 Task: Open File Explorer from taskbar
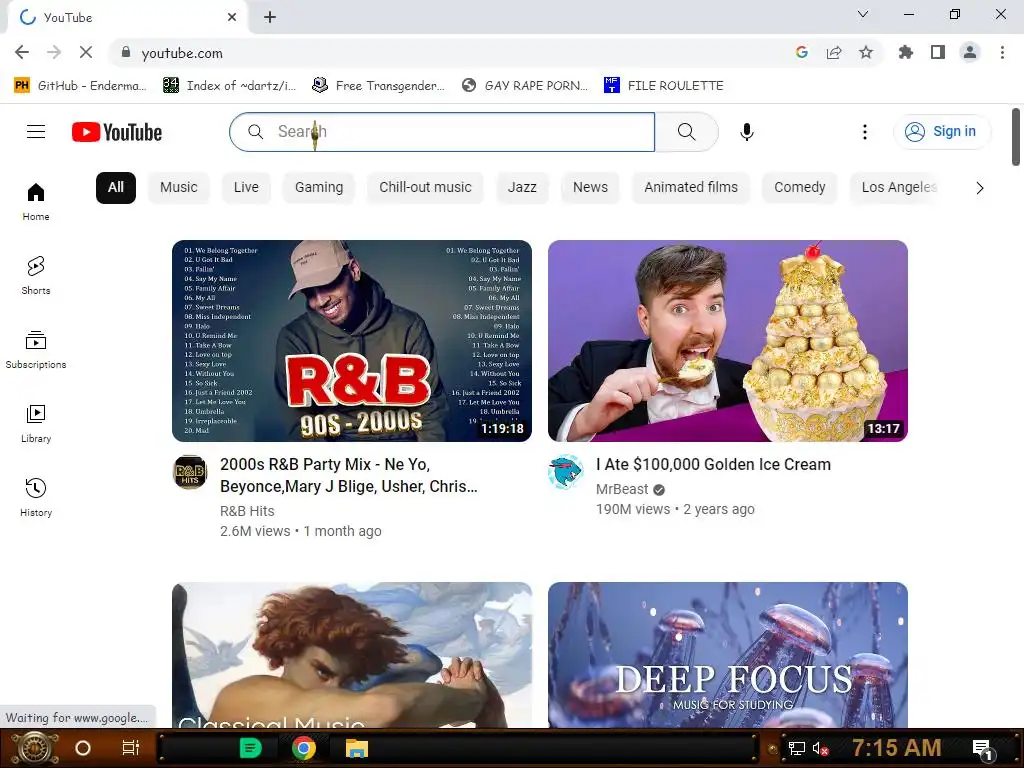357,748
